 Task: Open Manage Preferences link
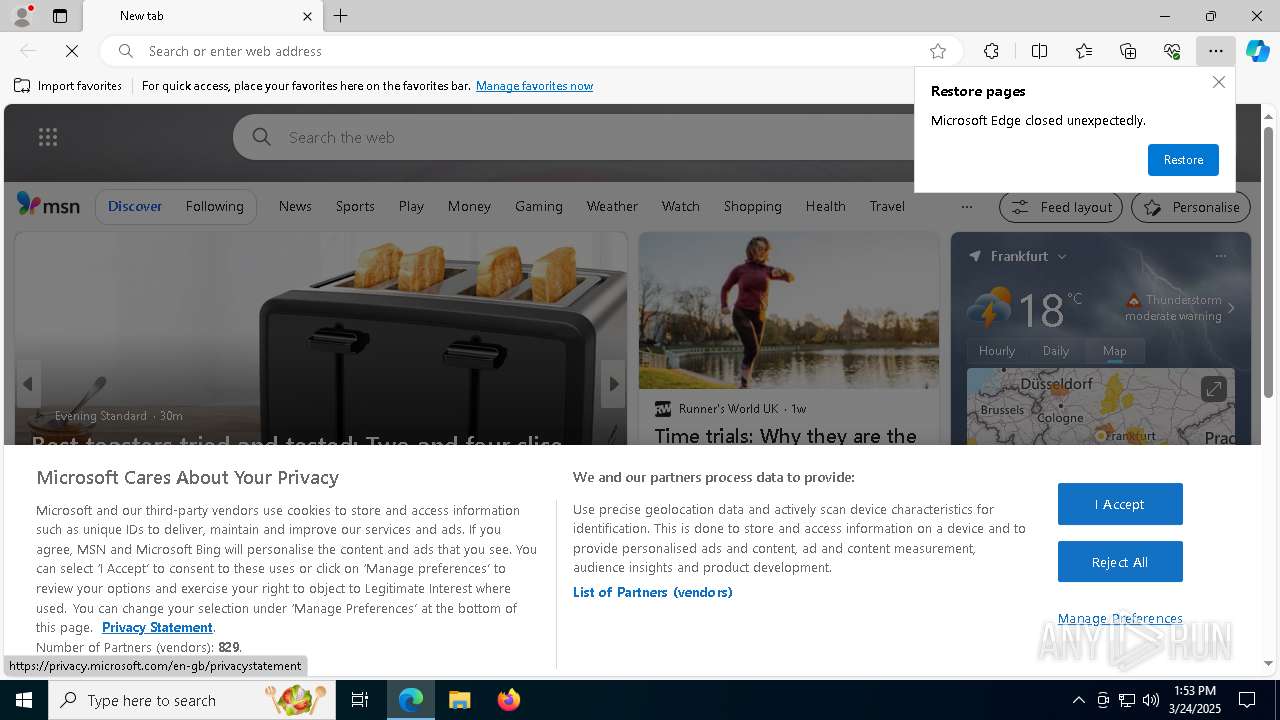tap(1120, 618)
